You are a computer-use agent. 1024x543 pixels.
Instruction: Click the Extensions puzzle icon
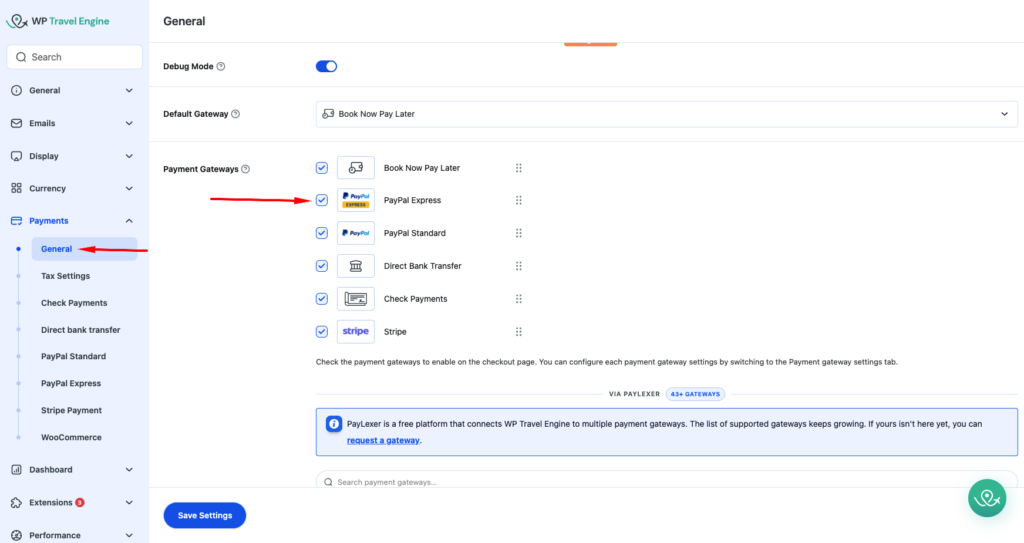(16, 502)
